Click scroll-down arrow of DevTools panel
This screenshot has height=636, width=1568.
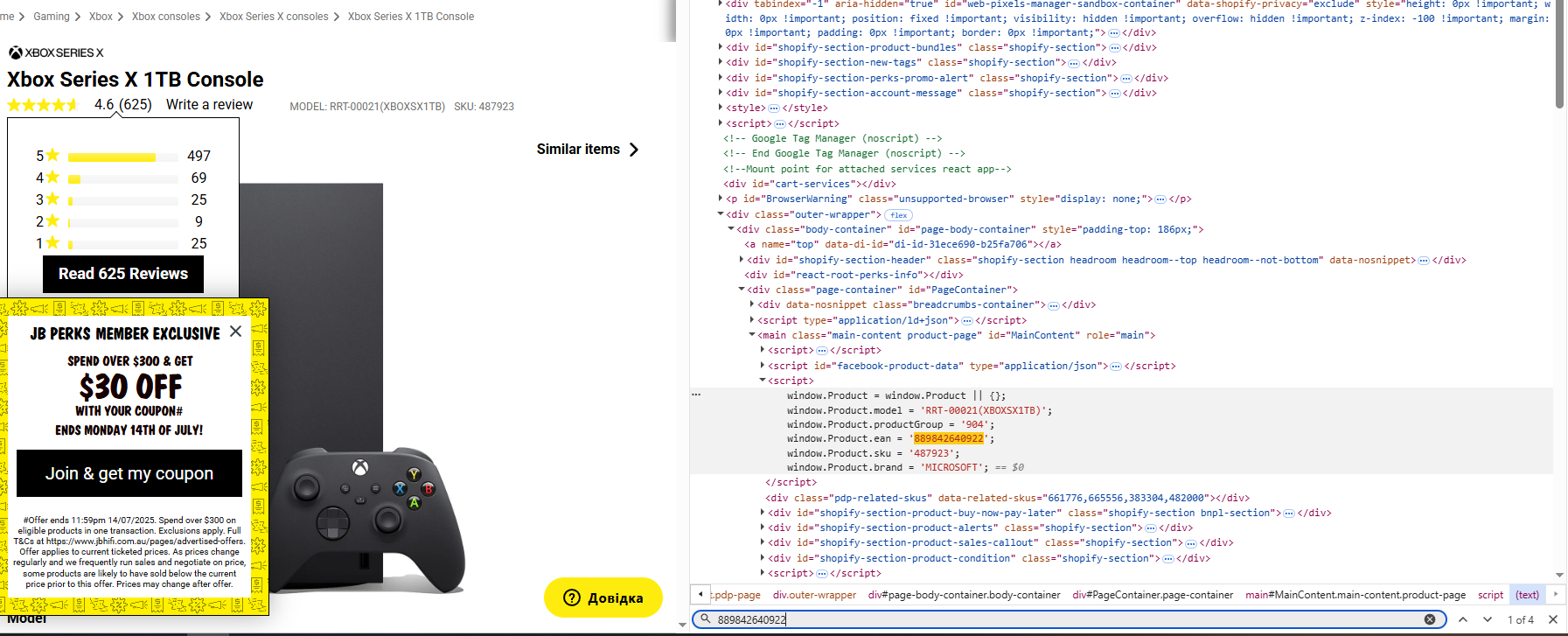1560,575
